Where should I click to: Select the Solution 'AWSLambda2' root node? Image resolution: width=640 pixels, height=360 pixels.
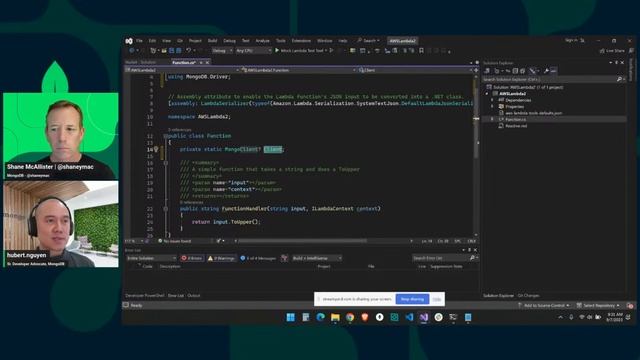coord(524,87)
